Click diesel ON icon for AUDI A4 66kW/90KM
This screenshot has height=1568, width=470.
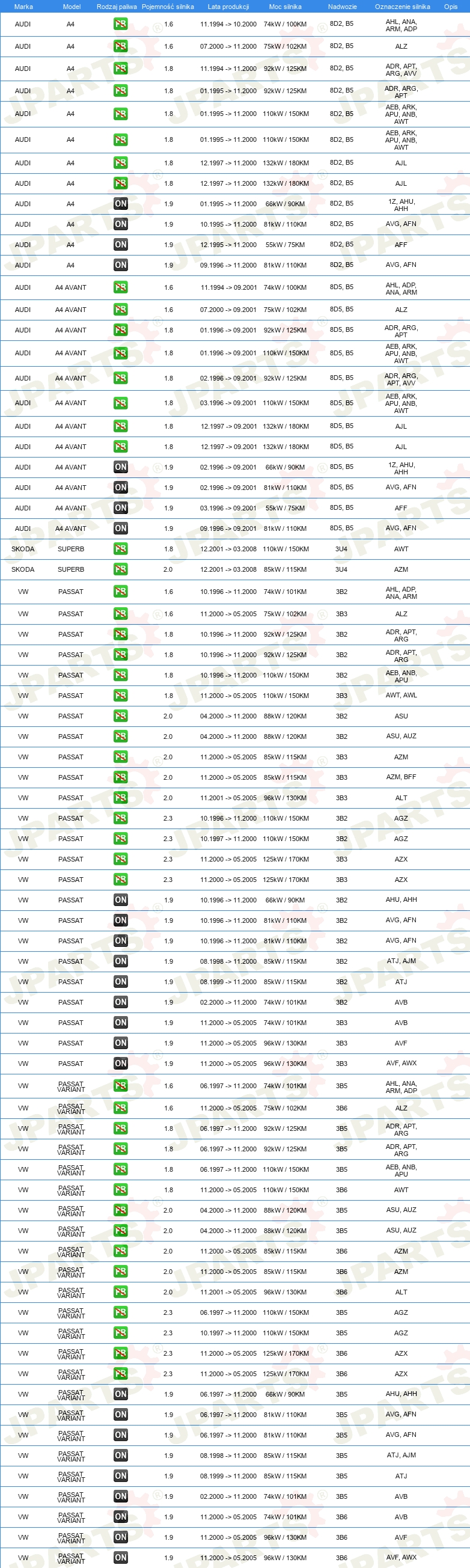121,204
